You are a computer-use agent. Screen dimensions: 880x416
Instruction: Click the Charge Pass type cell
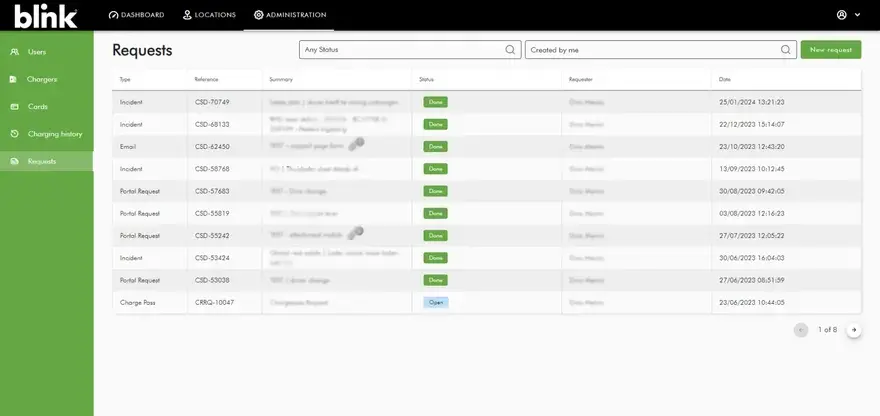click(138, 303)
